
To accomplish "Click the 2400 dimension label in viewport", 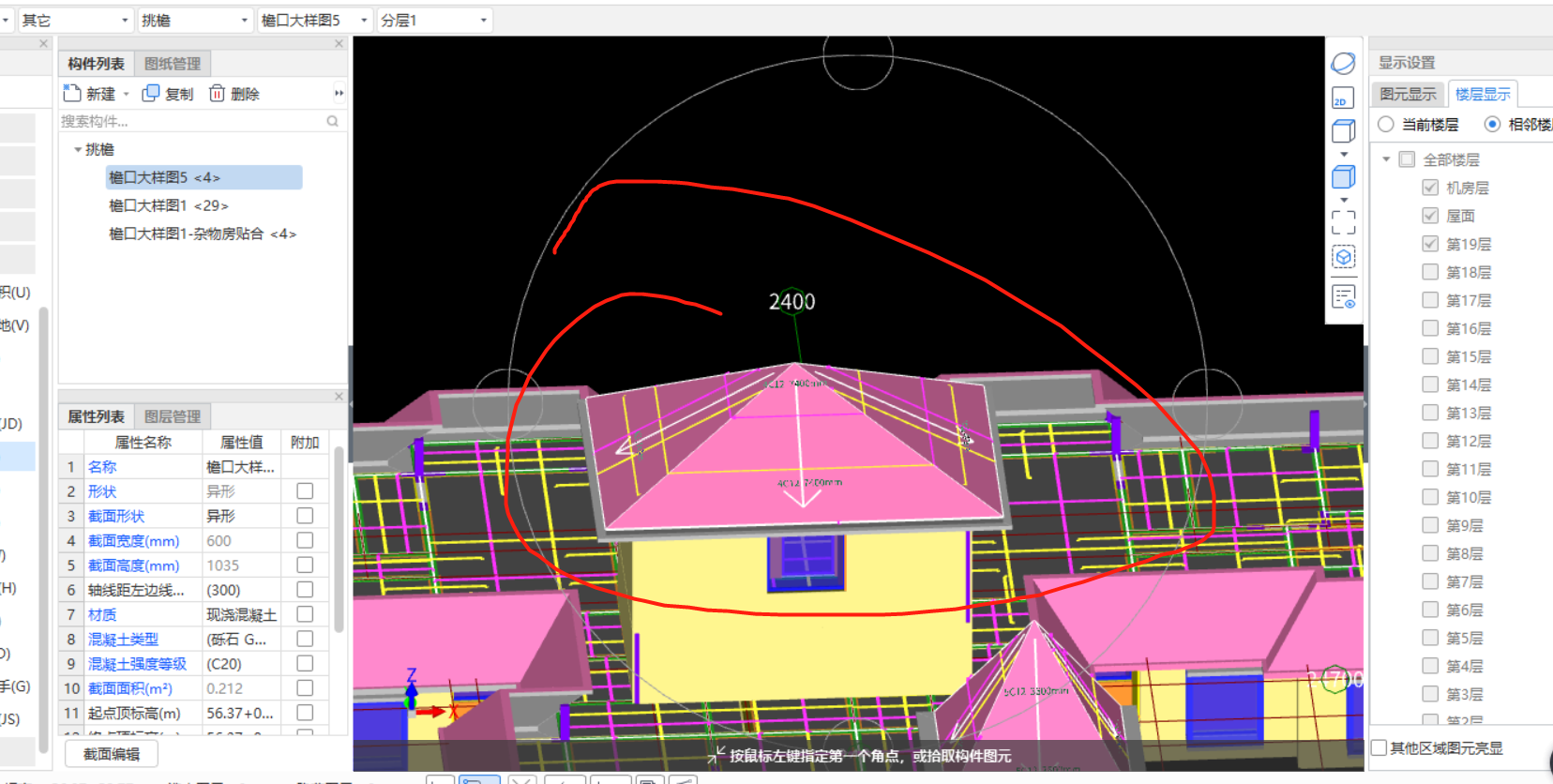I will (x=792, y=302).
